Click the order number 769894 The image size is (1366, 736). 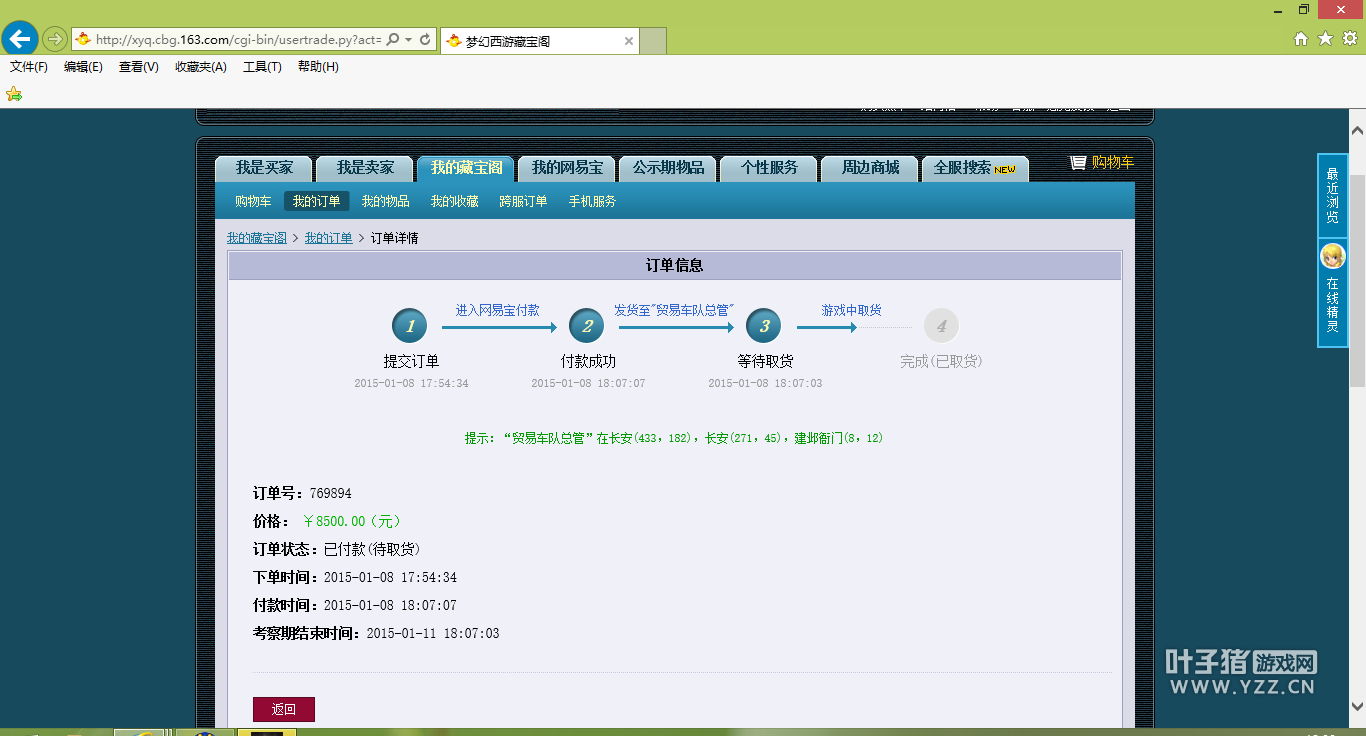click(x=330, y=493)
